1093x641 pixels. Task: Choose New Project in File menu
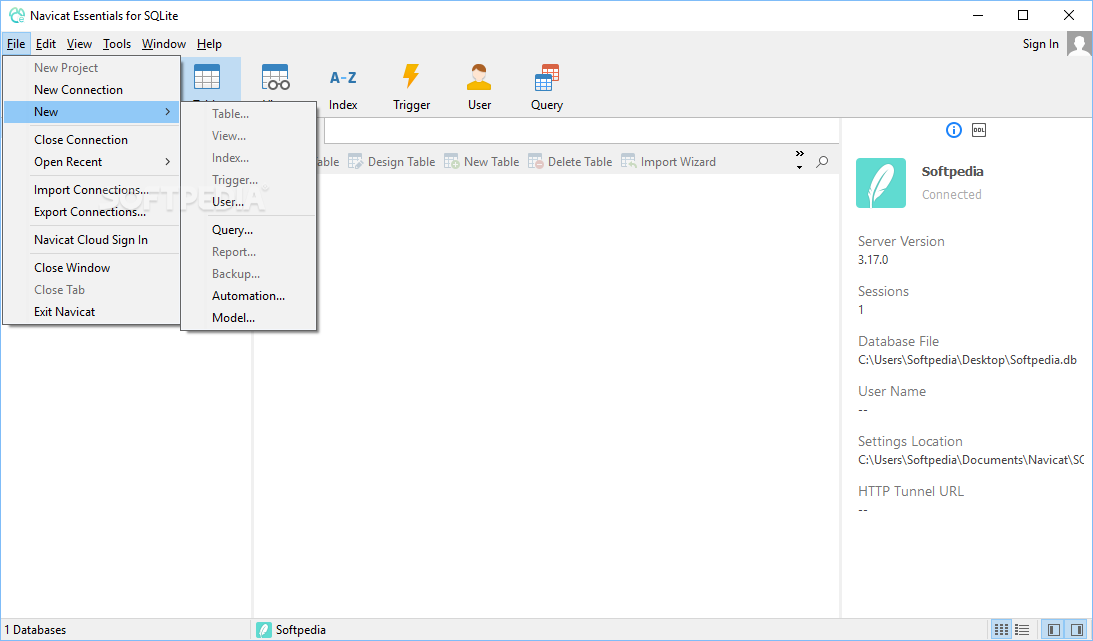pyautogui.click(x=91, y=68)
